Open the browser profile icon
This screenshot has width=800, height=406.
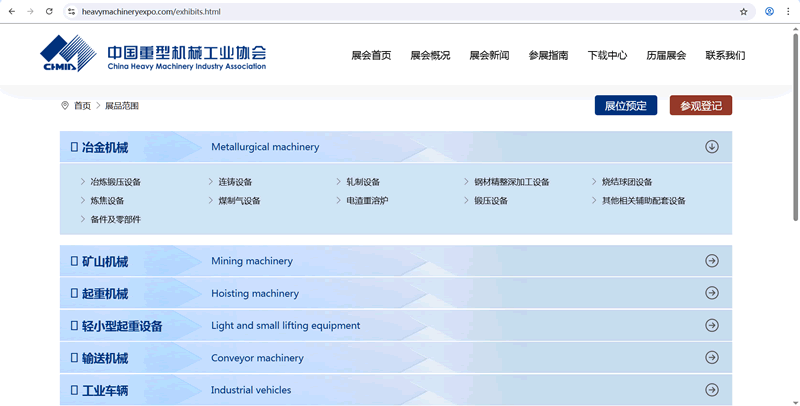click(769, 12)
